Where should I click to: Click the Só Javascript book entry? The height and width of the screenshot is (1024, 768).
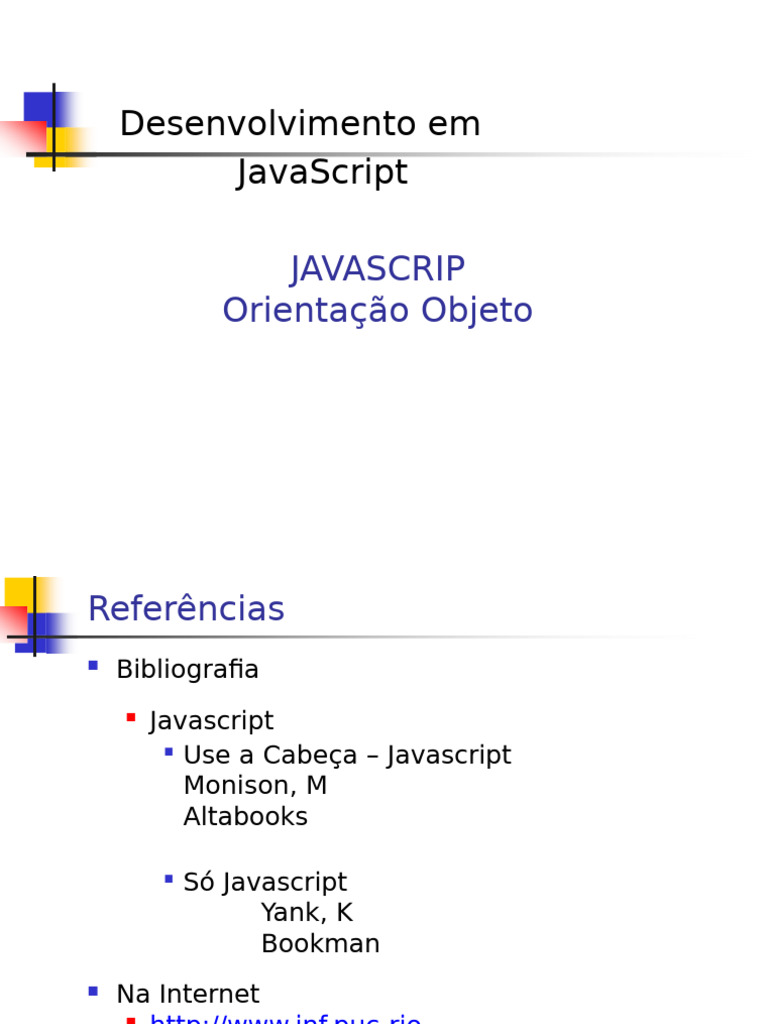(265, 882)
